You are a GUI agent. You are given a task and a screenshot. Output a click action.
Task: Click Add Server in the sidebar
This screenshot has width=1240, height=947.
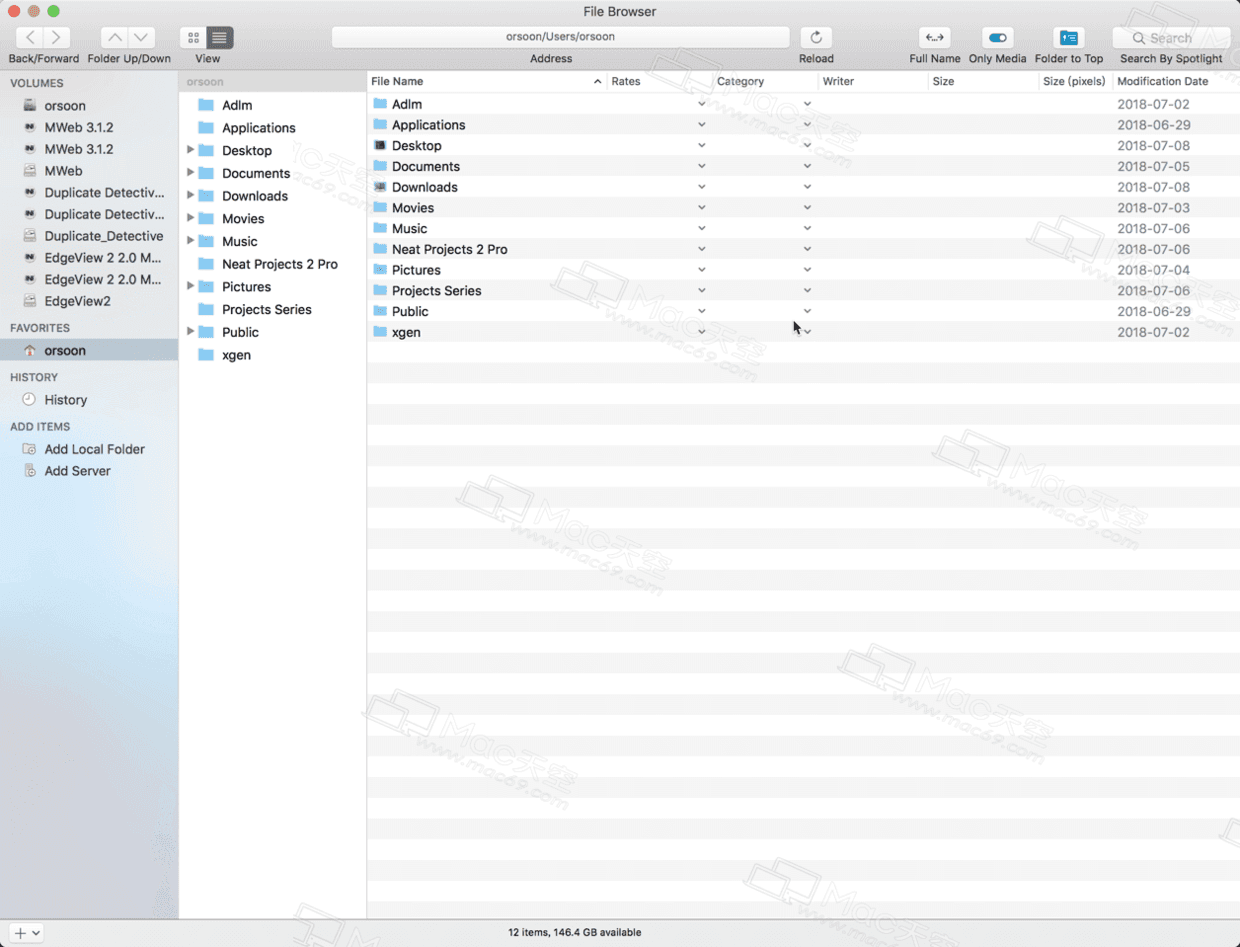(x=75, y=472)
